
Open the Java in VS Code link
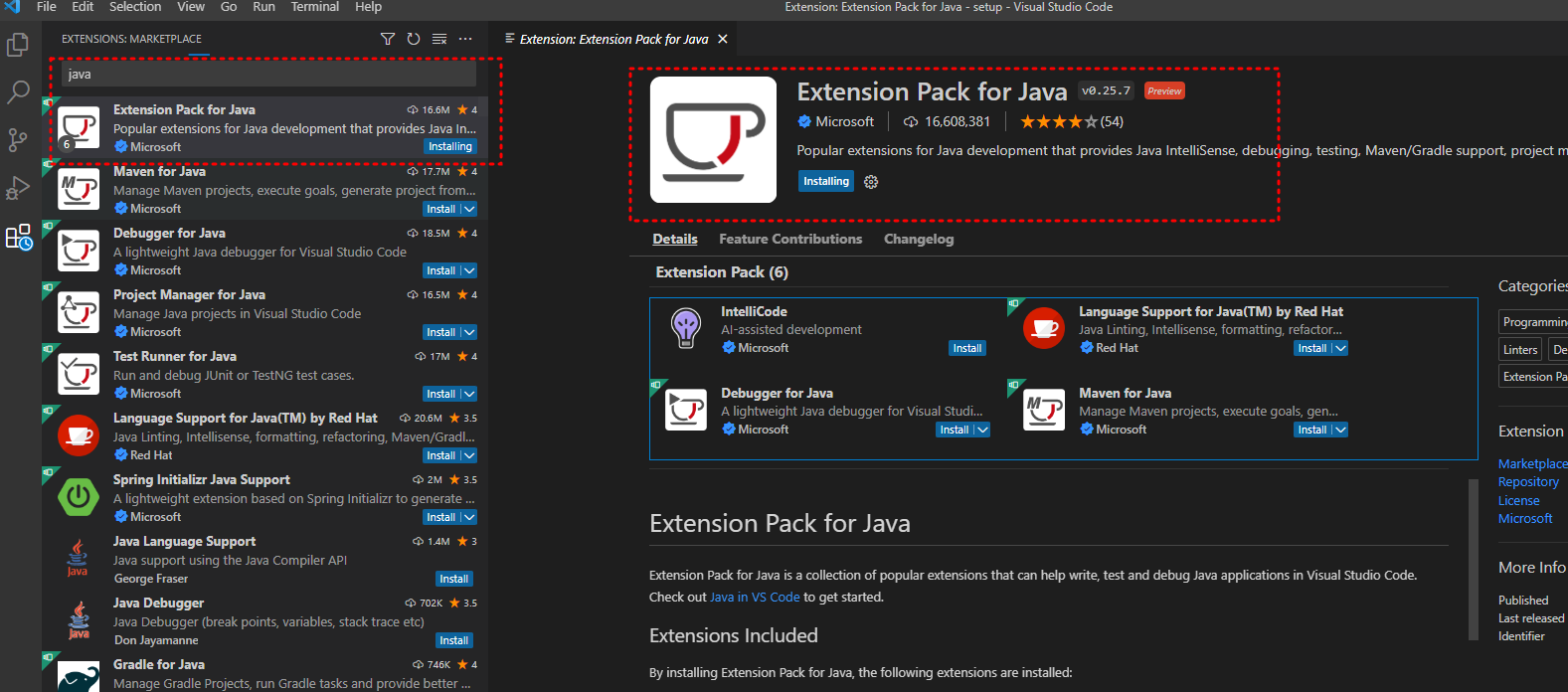[755, 598]
